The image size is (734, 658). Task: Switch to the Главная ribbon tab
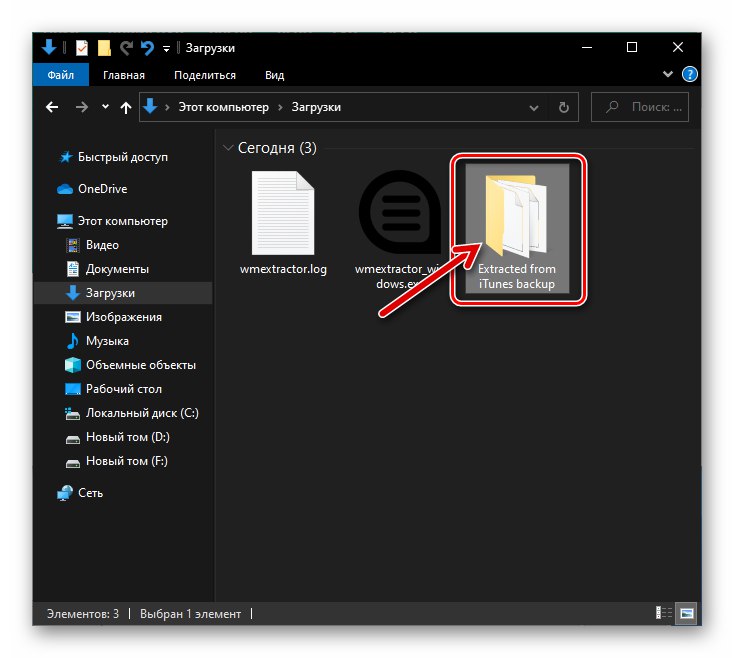click(124, 75)
